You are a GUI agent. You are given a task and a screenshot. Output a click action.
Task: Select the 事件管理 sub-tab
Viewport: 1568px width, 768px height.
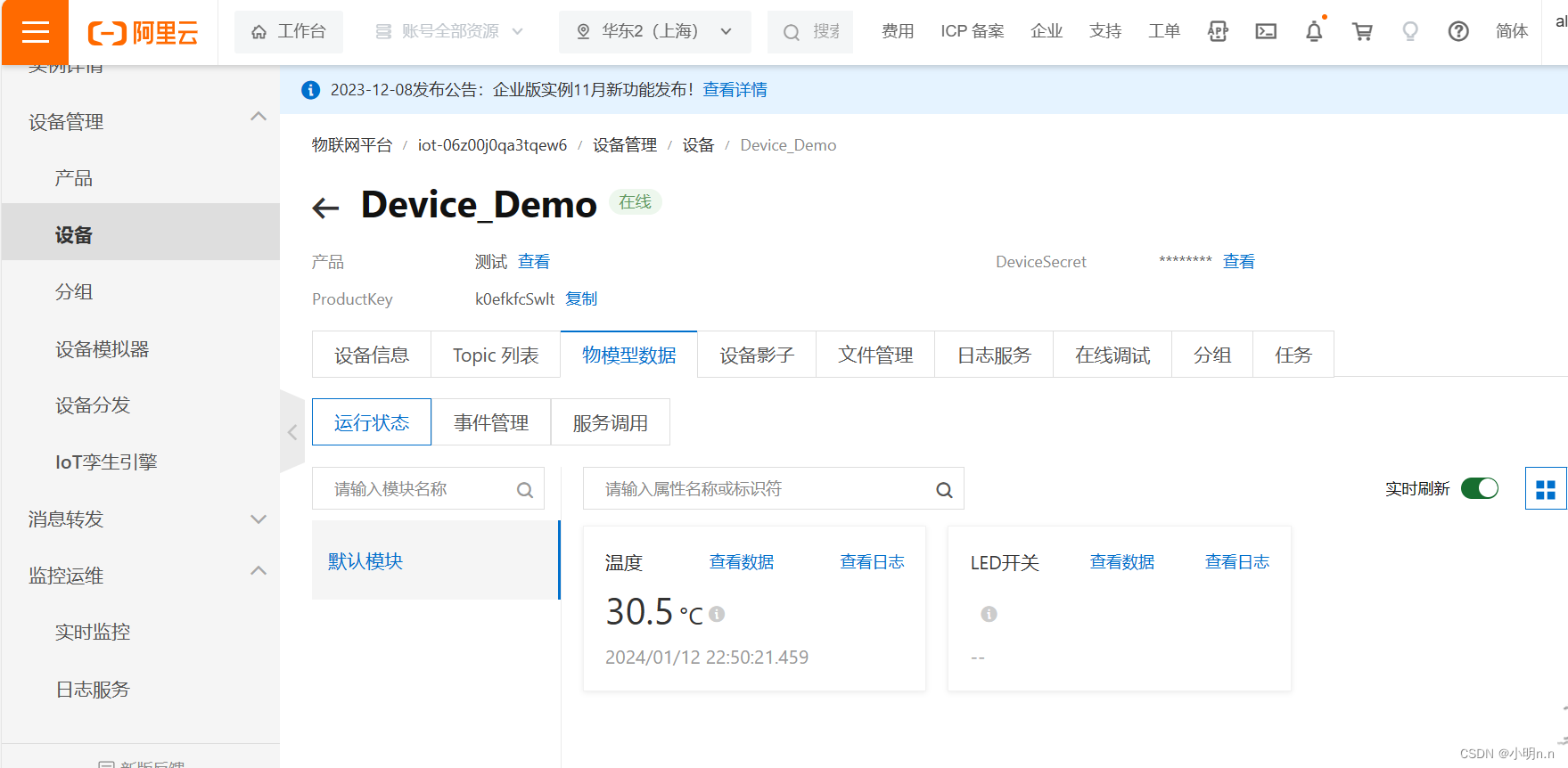tap(491, 422)
